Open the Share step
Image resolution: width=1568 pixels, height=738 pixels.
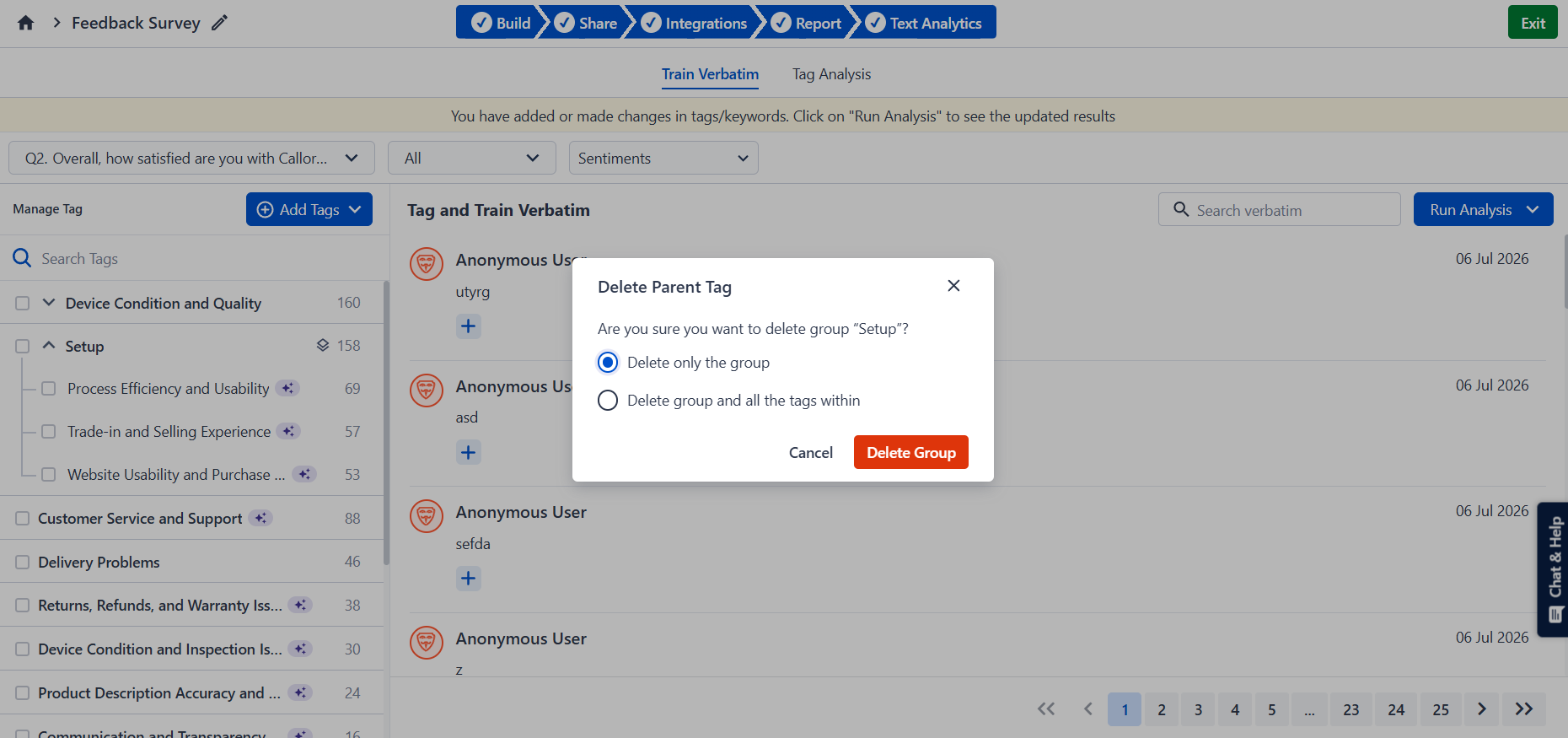pyautogui.click(x=586, y=23)
